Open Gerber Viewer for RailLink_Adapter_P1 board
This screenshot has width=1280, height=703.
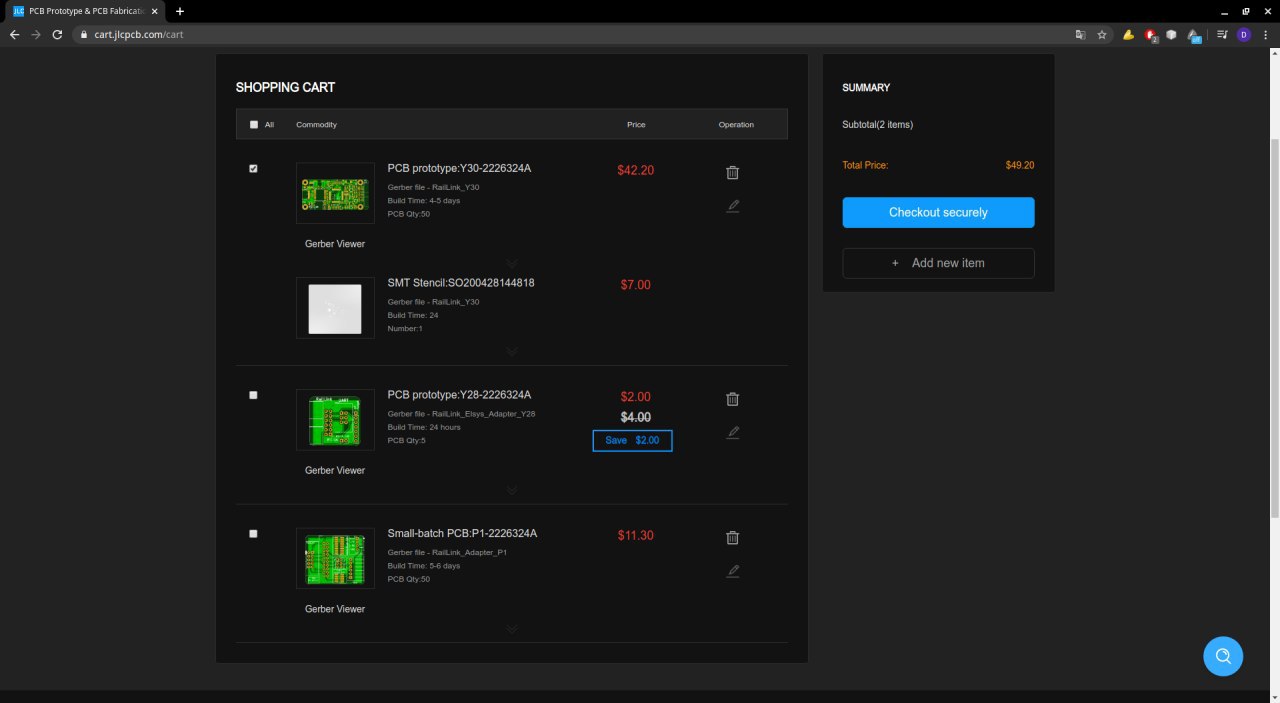[x=335, y=609]
